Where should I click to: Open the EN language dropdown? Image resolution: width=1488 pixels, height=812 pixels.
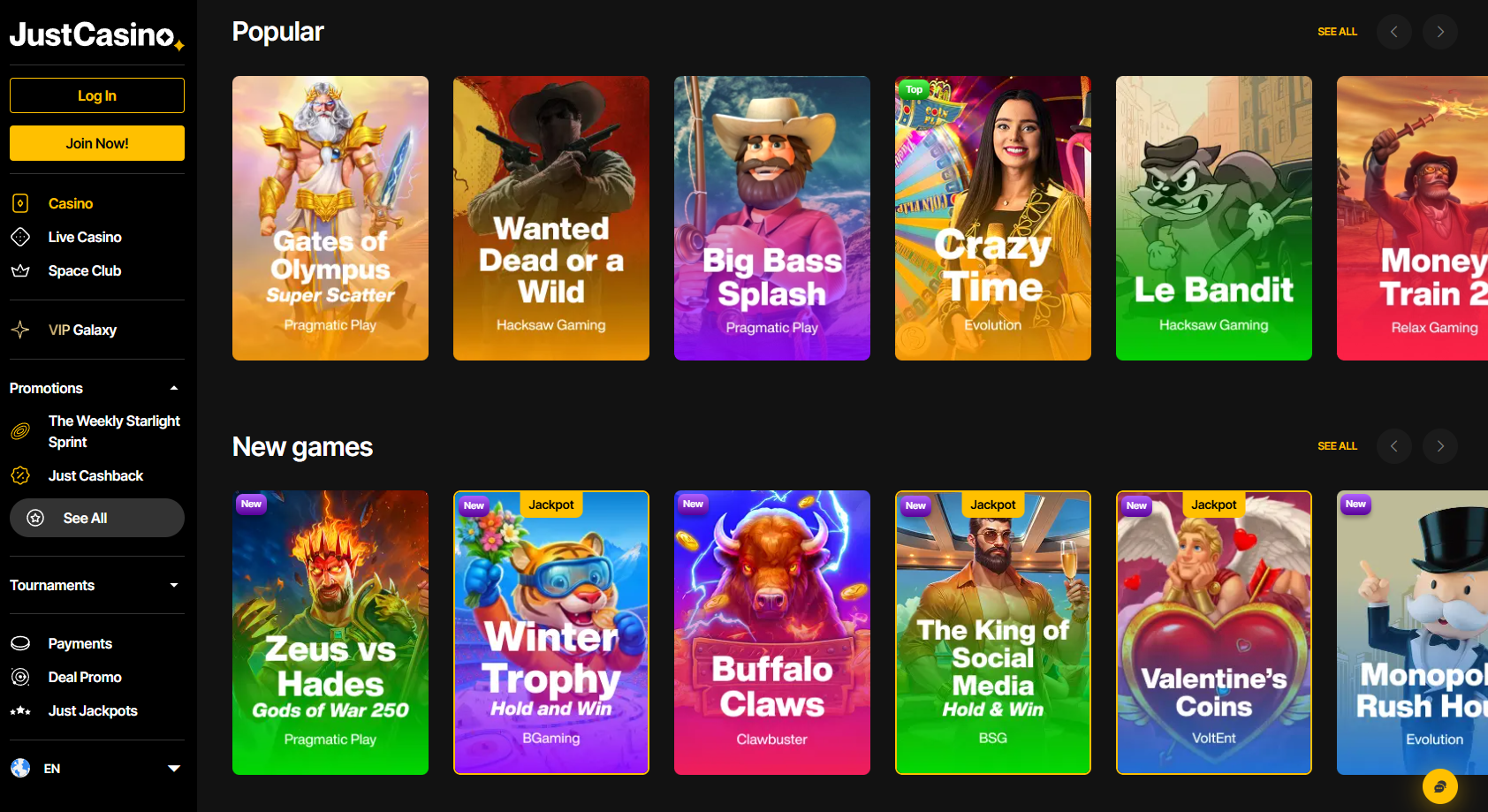pyautogui.click(x=97, y=769)
